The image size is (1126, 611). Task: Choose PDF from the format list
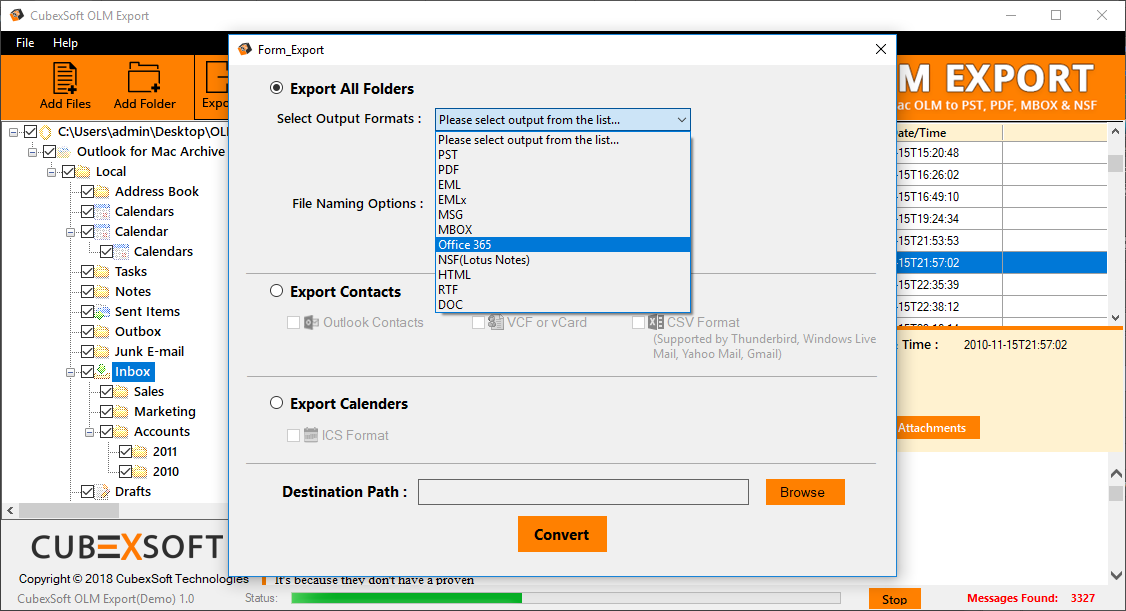point(563,170)
